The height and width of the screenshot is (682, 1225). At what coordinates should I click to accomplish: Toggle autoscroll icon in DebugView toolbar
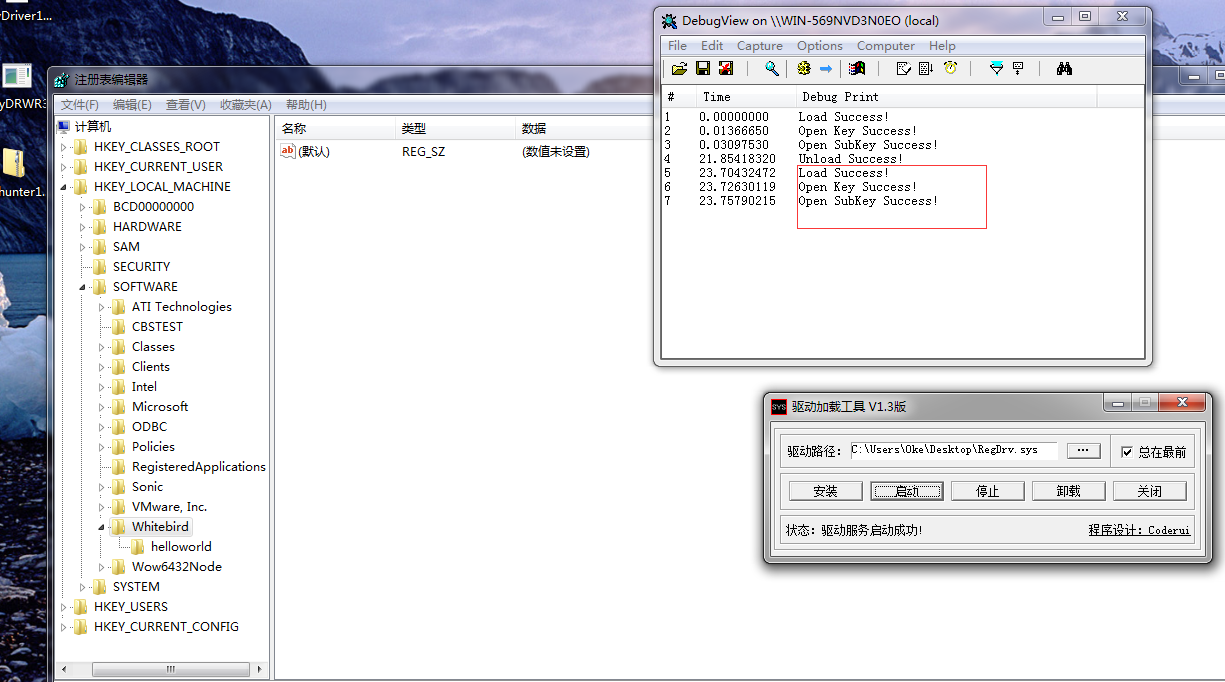point(926,68)
